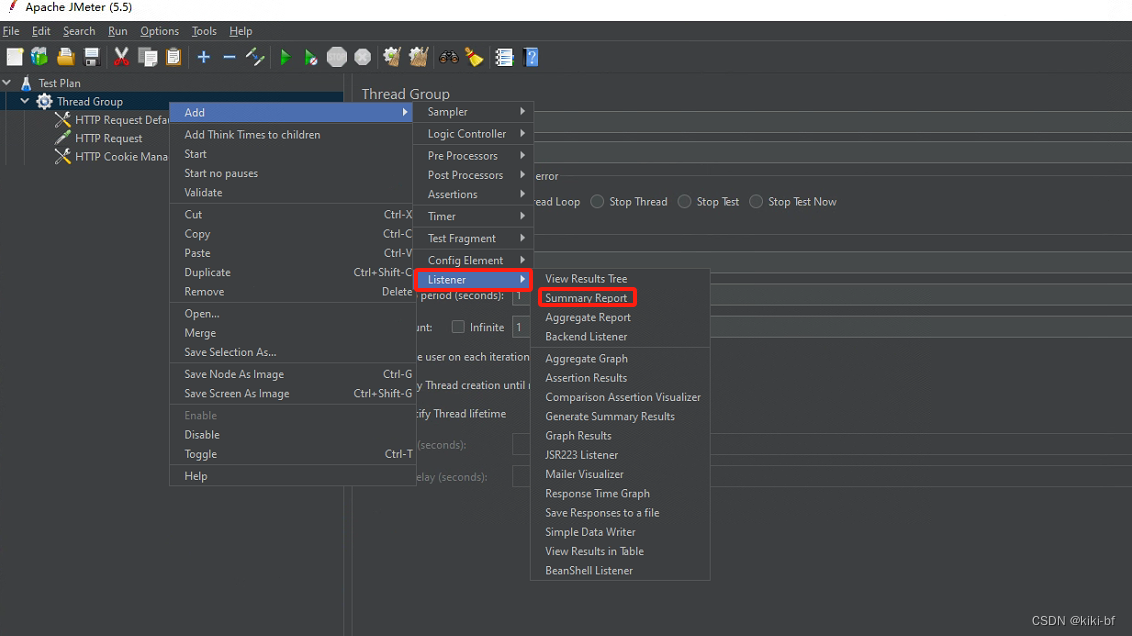Expand the Timer submenu
This screenshot has width=1132, height=636.
(473, 216)
